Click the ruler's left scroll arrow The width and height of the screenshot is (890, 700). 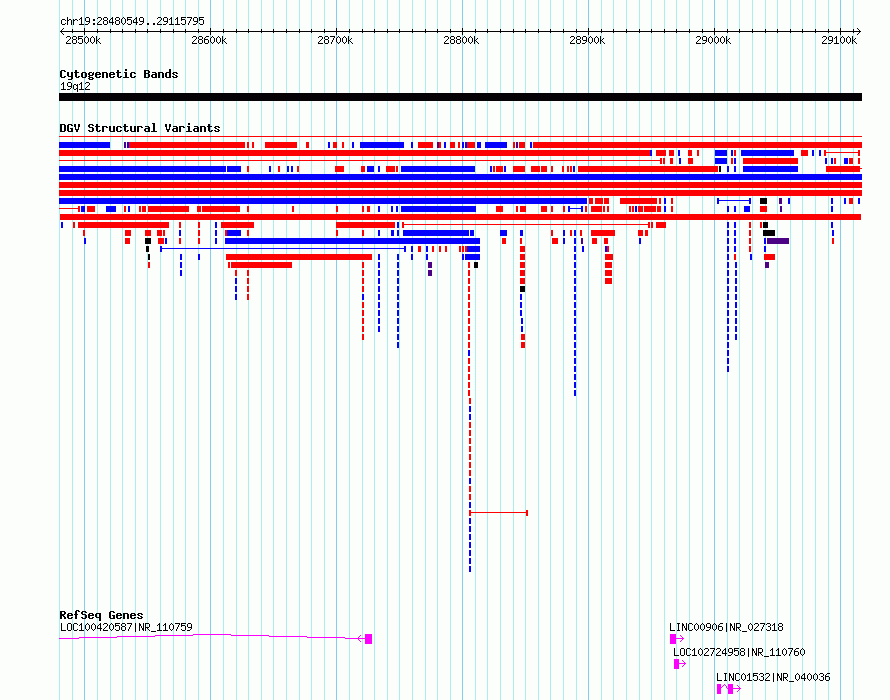point(62,32)
